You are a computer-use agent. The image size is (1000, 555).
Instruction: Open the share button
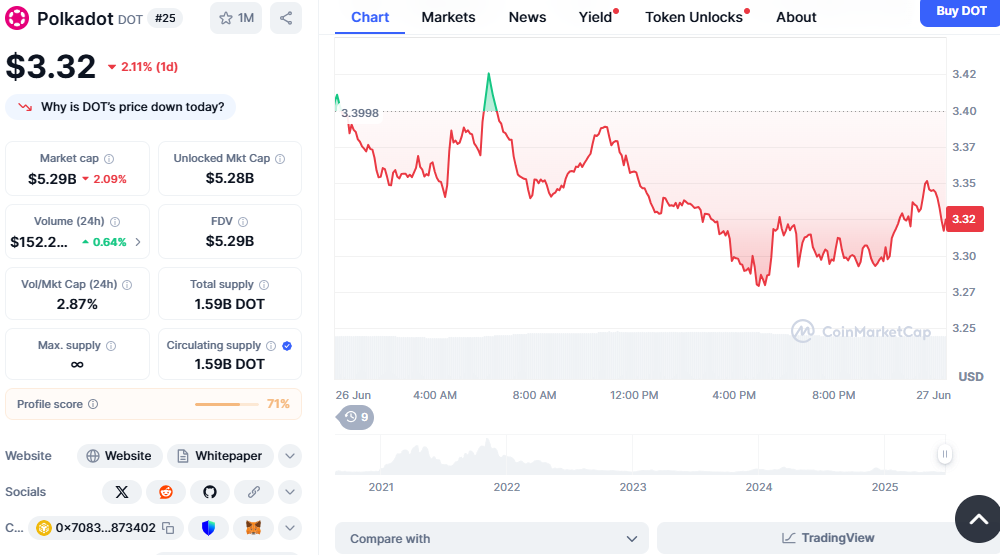[x=286, y=18]
